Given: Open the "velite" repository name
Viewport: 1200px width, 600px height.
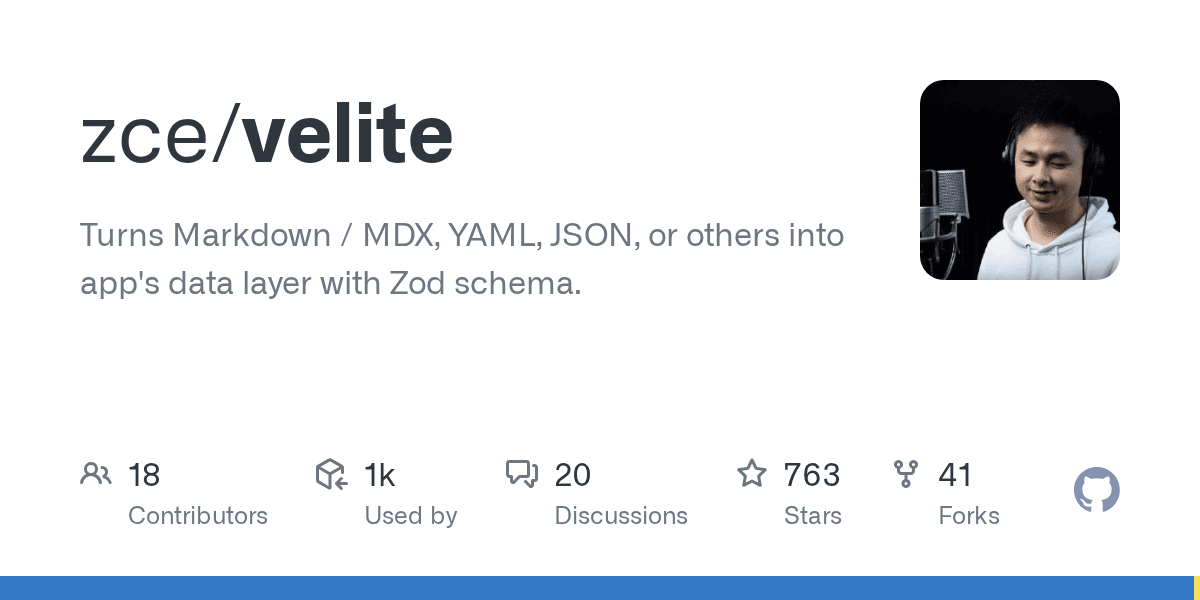Looking at the screenshot, I should (348, 136).
